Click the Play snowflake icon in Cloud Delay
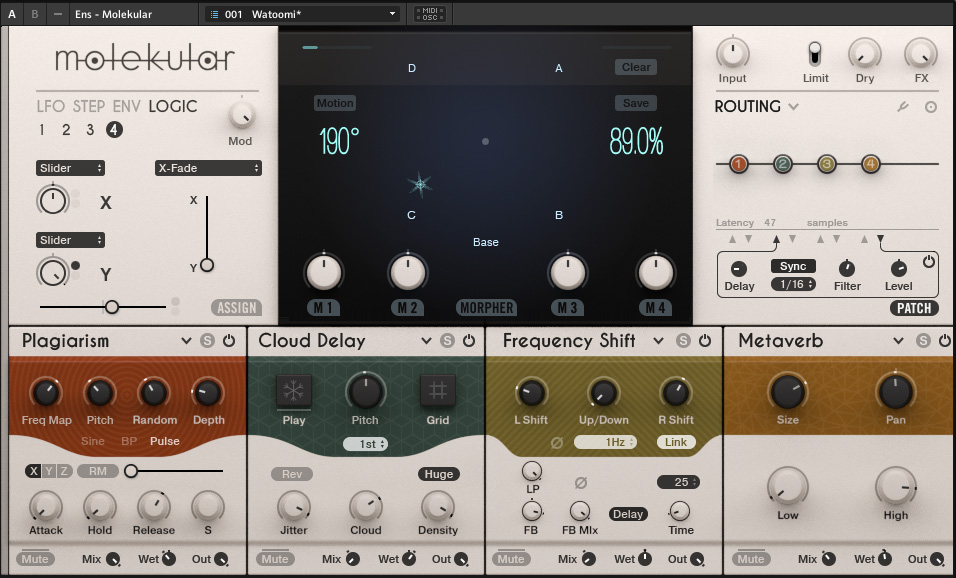This screenshot has width=956, height=578. point(294,390)
